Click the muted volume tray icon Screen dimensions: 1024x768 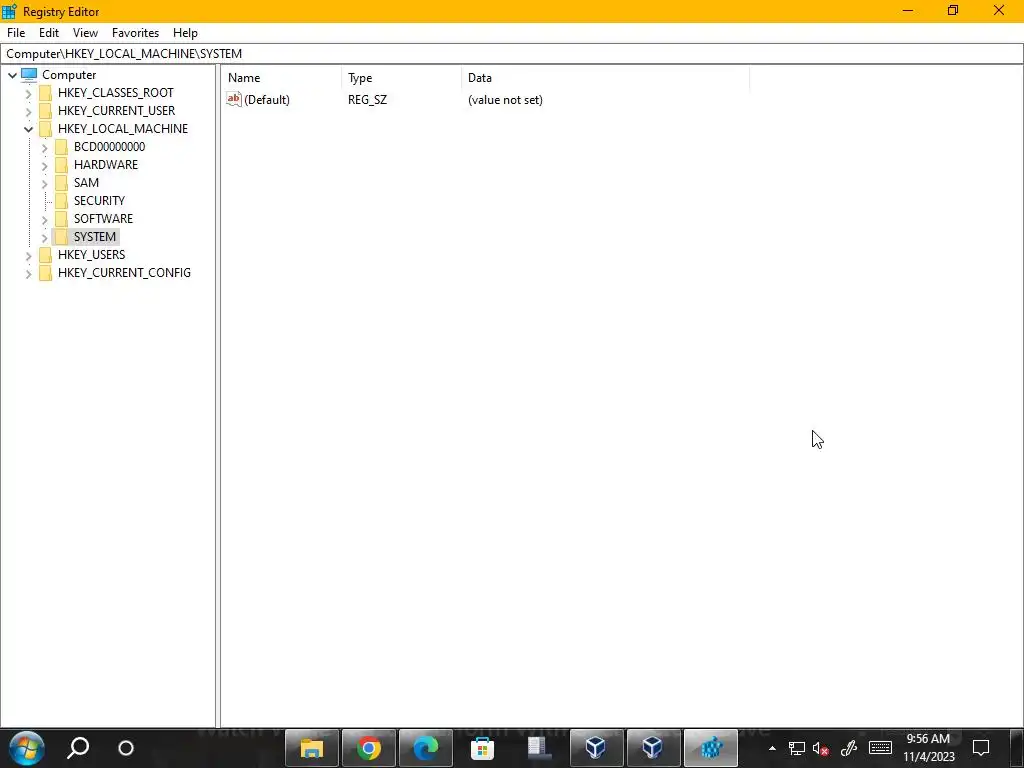click(x=821, y=748)
